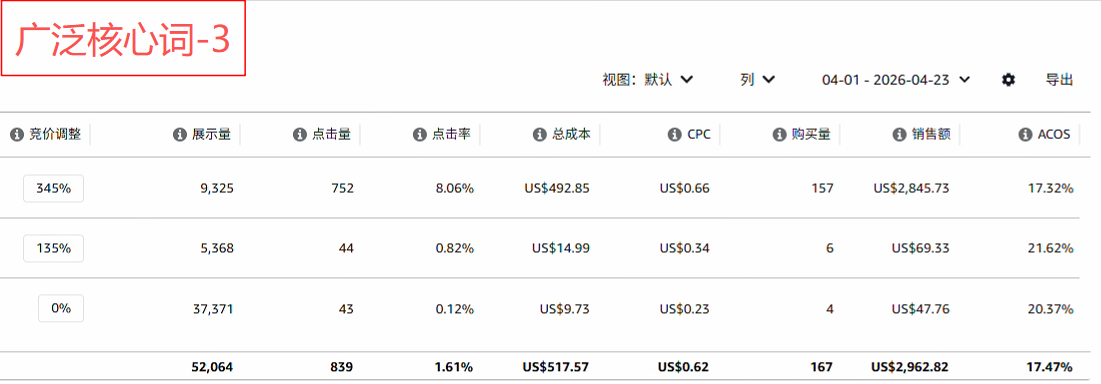Select ACOS value 21.62%
This screenshot has height=384, width=1101.
[1050, 248]
